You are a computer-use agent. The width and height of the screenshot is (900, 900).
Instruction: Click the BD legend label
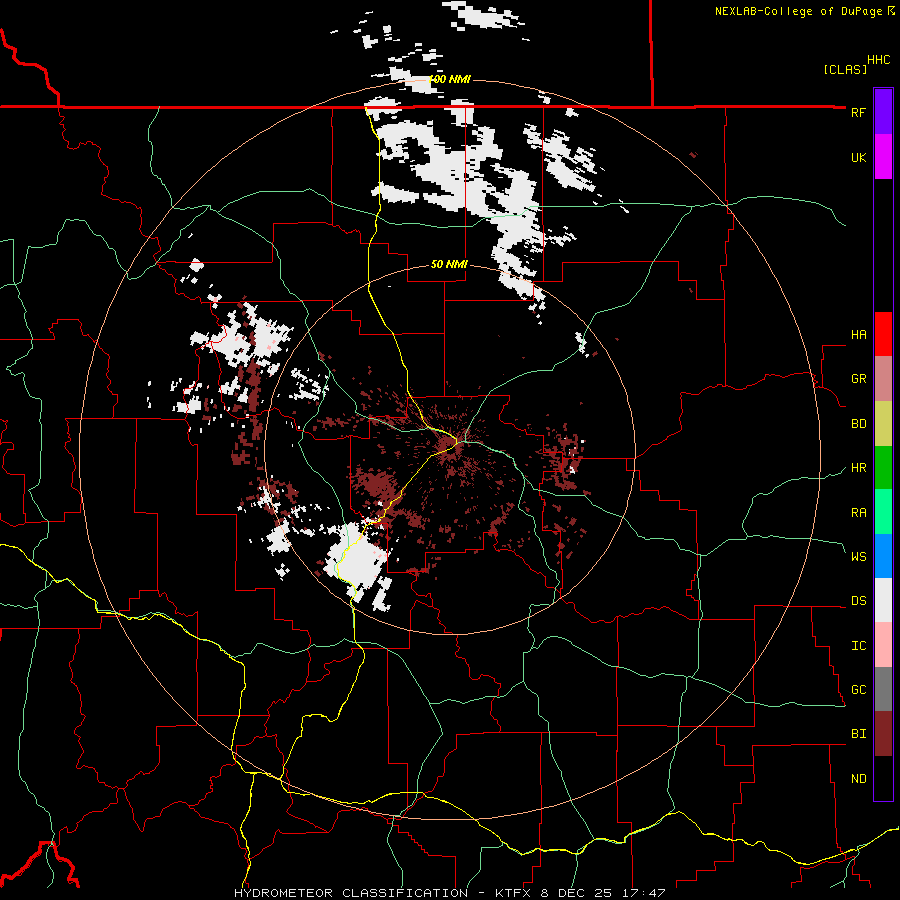click(x=858, y=424)
